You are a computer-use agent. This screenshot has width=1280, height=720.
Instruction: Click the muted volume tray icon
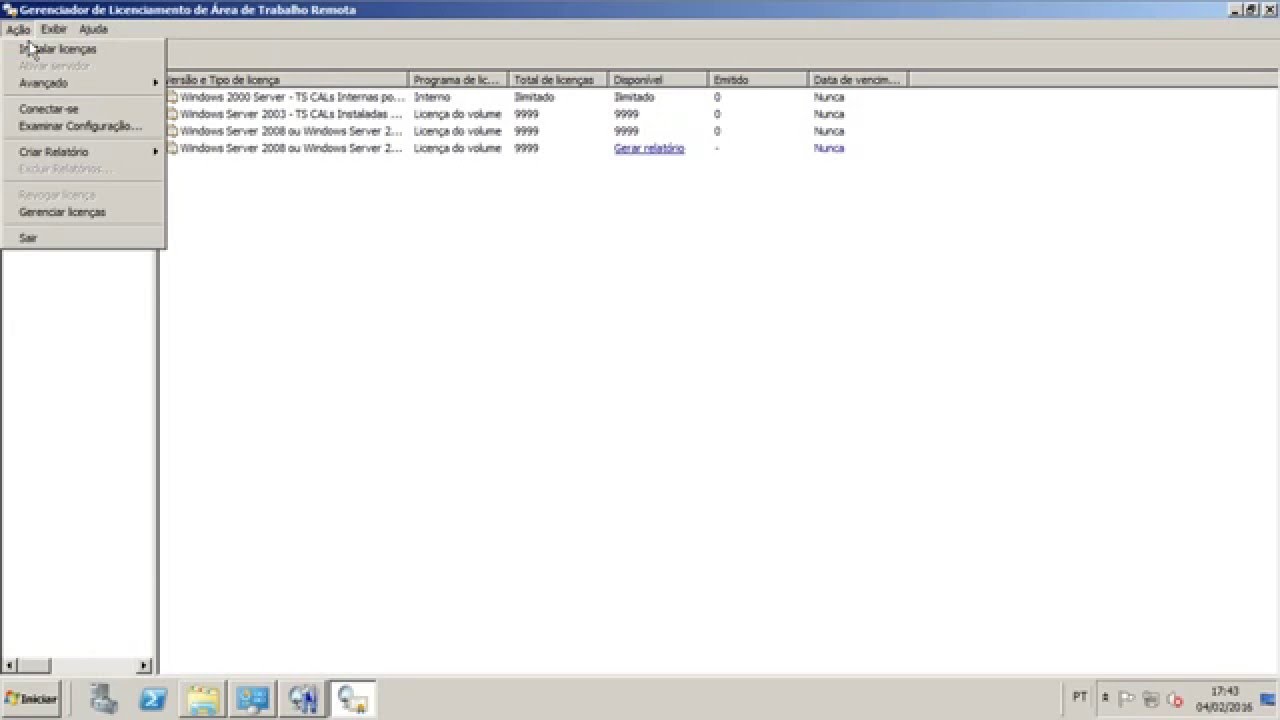1175,698
